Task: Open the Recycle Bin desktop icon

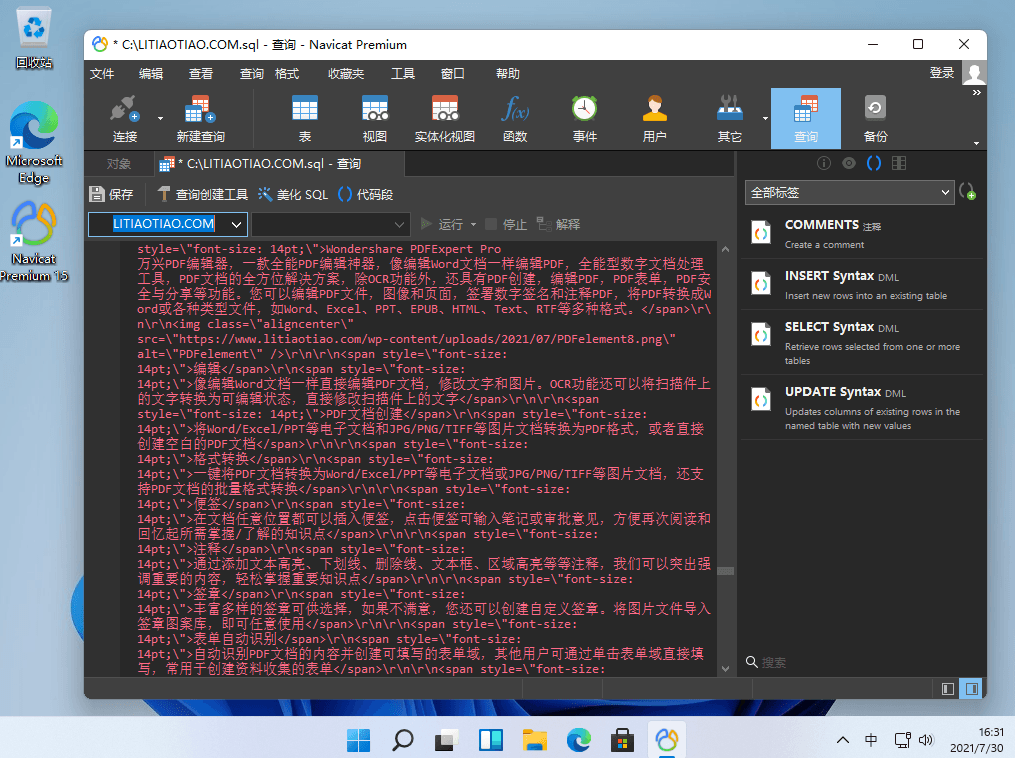Action: (x=34, y=39)
